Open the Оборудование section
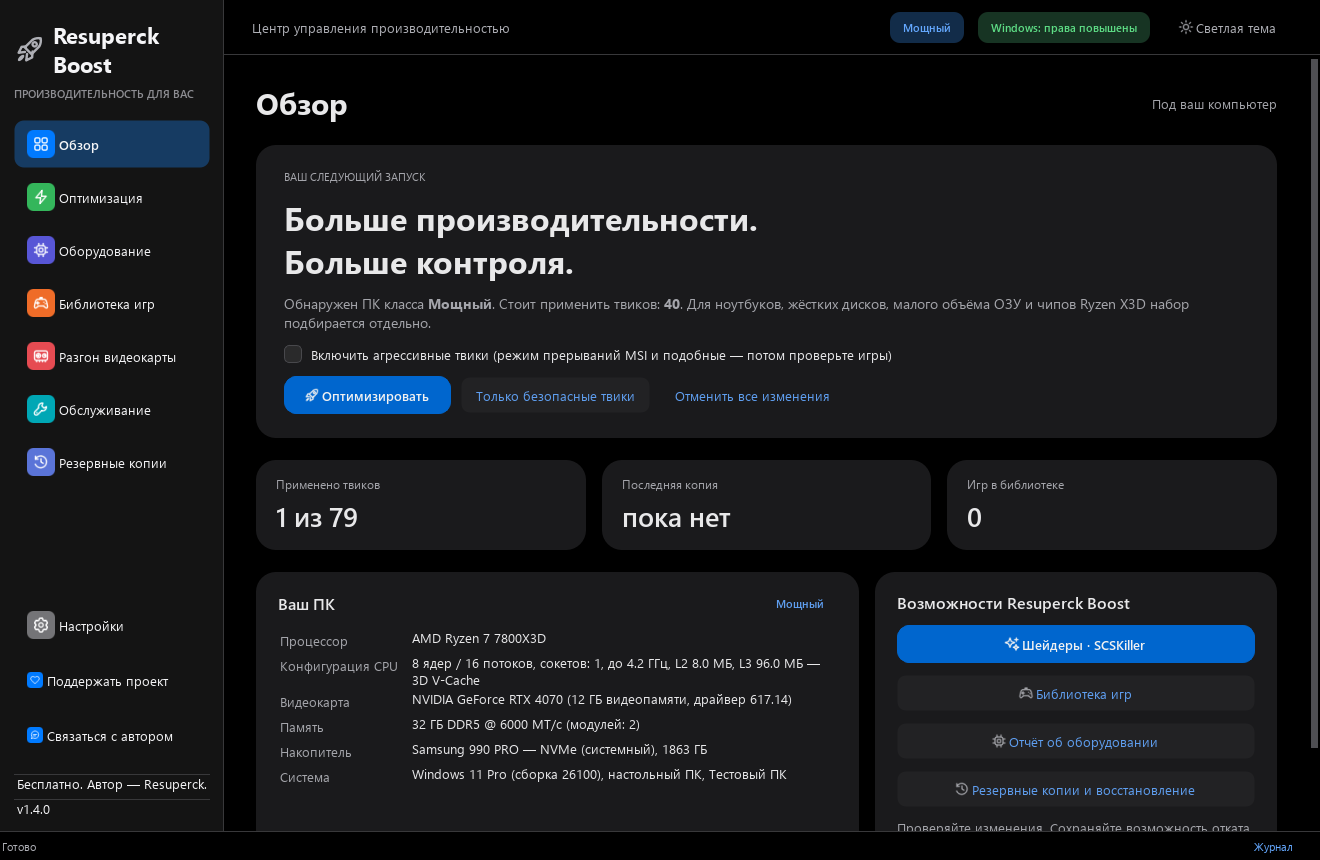Screen dimensions: 1320x860 (112, 251)
